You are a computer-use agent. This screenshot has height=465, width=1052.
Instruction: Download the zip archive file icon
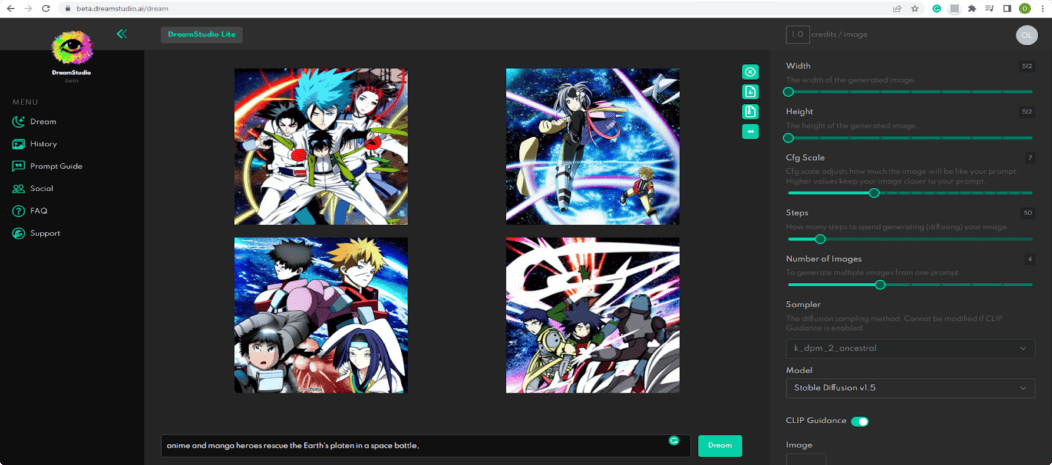point(750,111)
